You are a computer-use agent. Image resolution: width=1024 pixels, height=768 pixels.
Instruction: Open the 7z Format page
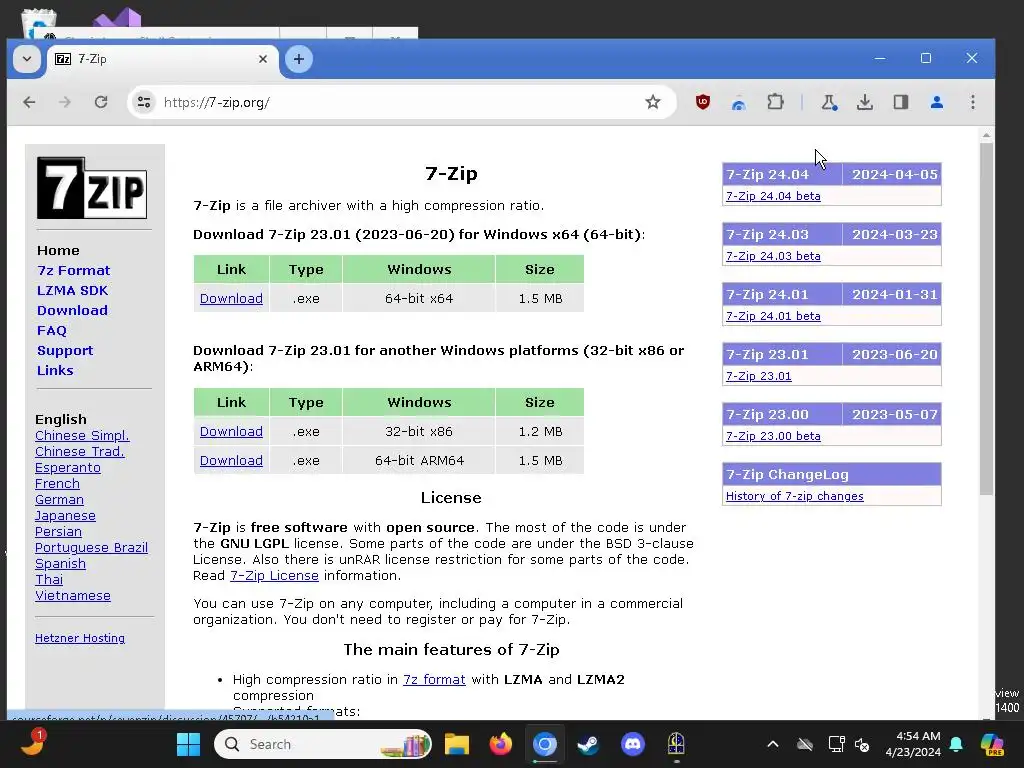pyautogui.click(x=73, y=270)
